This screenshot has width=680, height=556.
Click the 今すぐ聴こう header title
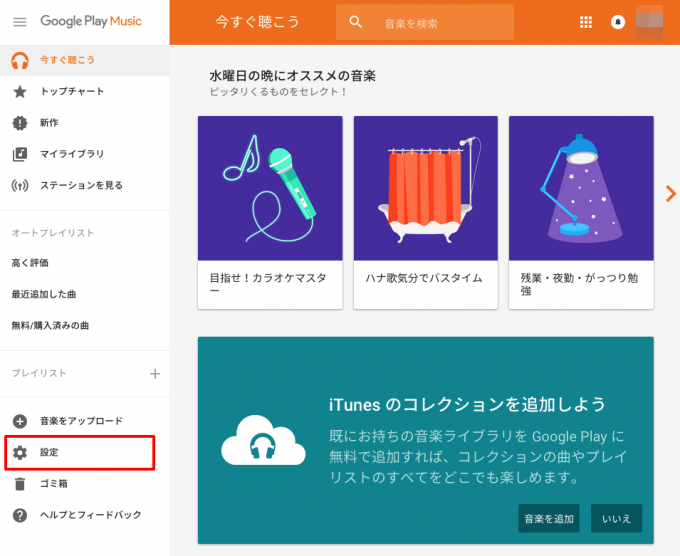pos(257,22)
